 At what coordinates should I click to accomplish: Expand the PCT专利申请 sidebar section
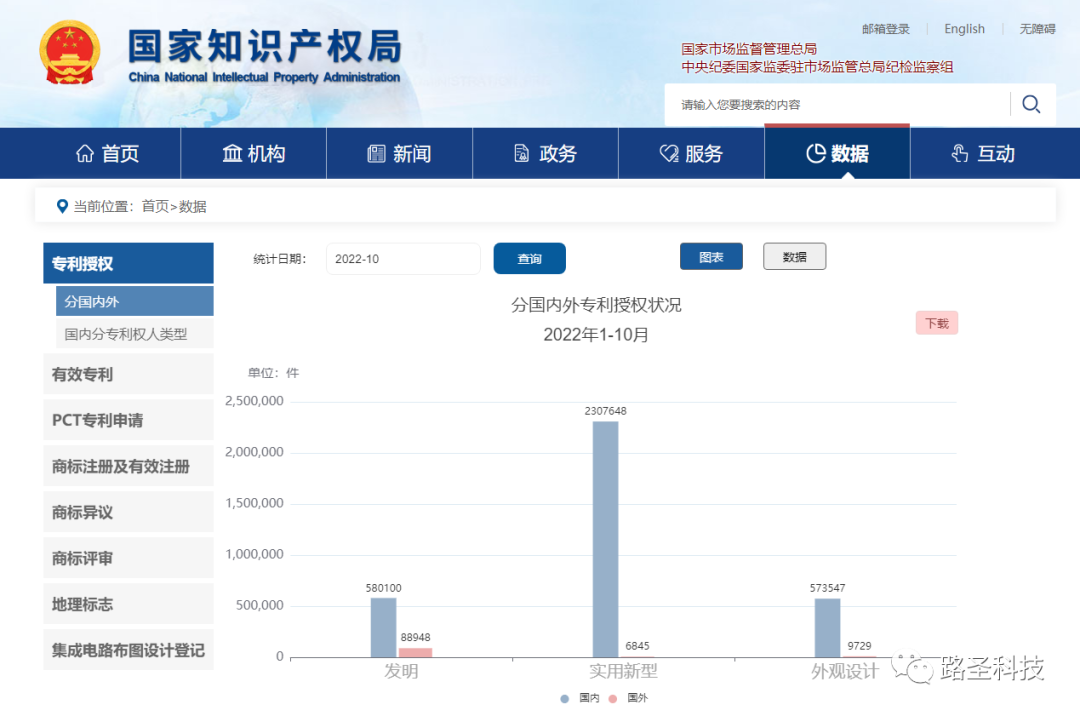[x=128, y=420]
